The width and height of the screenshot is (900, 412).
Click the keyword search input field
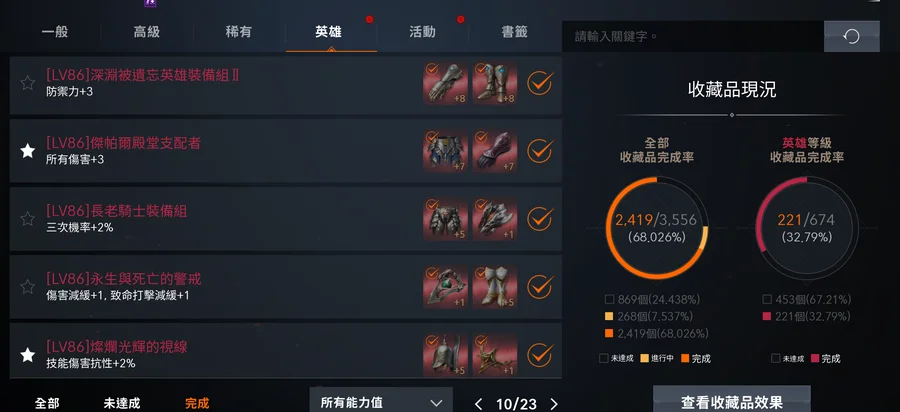coord(693,37)
